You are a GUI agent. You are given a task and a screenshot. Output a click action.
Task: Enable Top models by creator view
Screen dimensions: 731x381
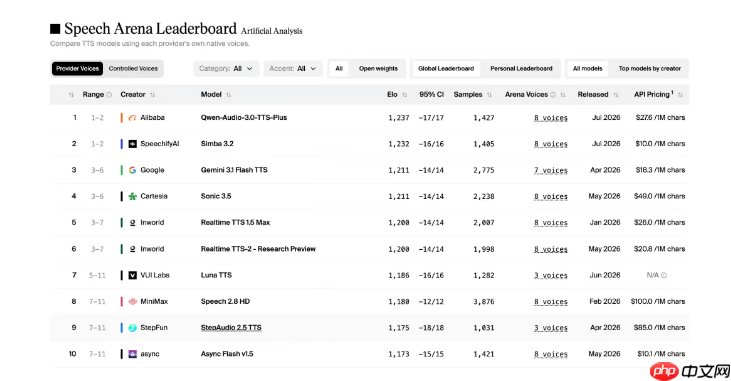(x=649, y=69)
